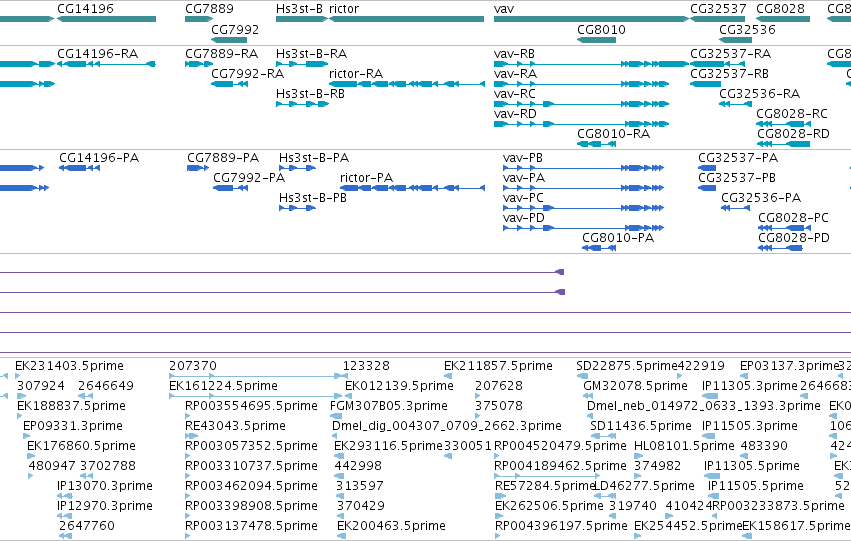Select transcript vav-RB
The image size is (851, 541).
coord(515,54)
